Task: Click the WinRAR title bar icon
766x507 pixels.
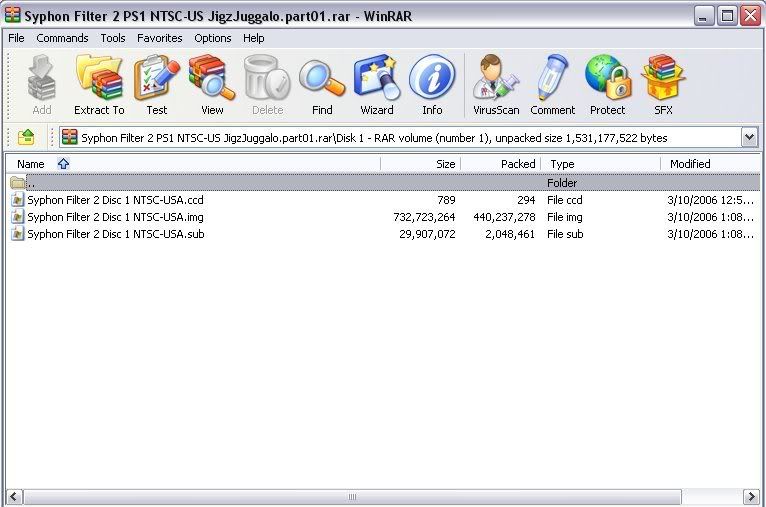Action: (x=12, y=16)
